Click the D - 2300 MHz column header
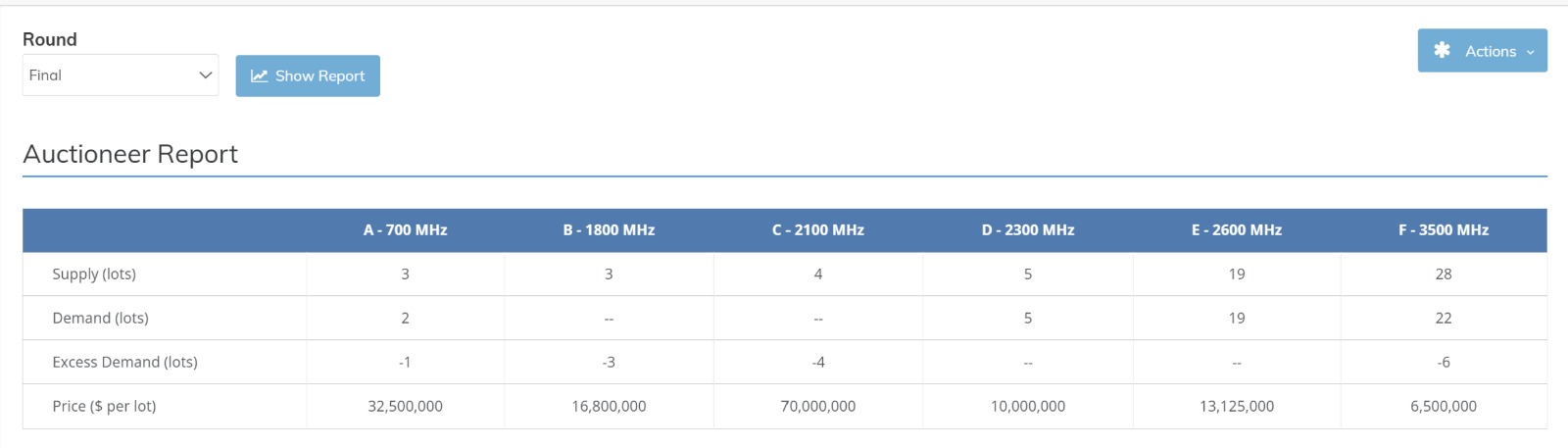The width and height of the screenshot is (1568, 448). (x=1027, y=230)
